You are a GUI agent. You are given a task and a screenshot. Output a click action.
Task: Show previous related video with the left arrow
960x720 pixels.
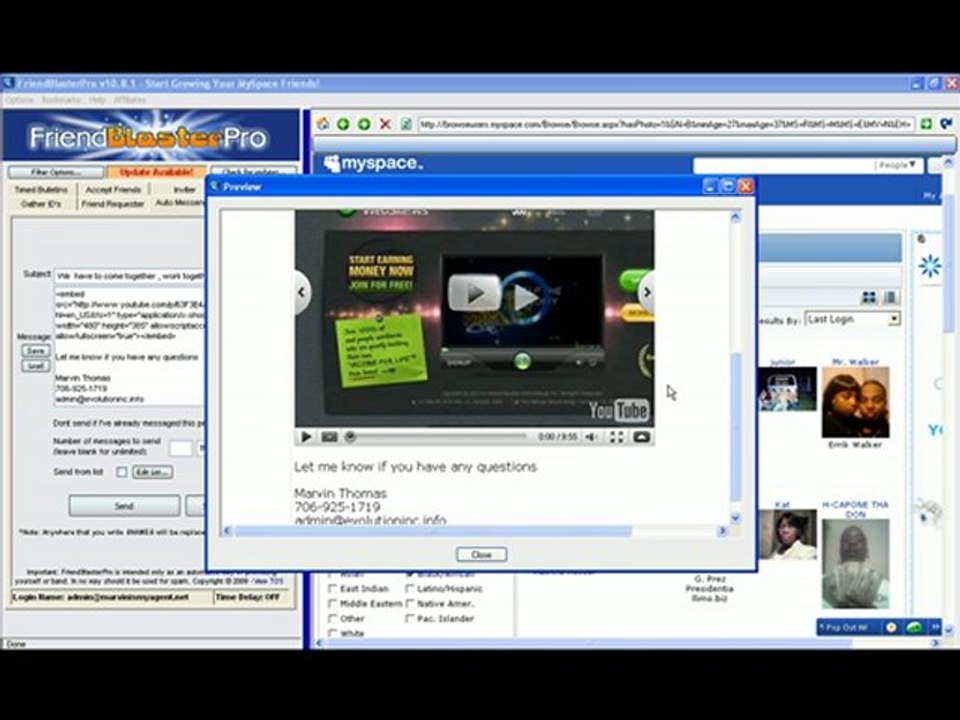tap(302, 292)
